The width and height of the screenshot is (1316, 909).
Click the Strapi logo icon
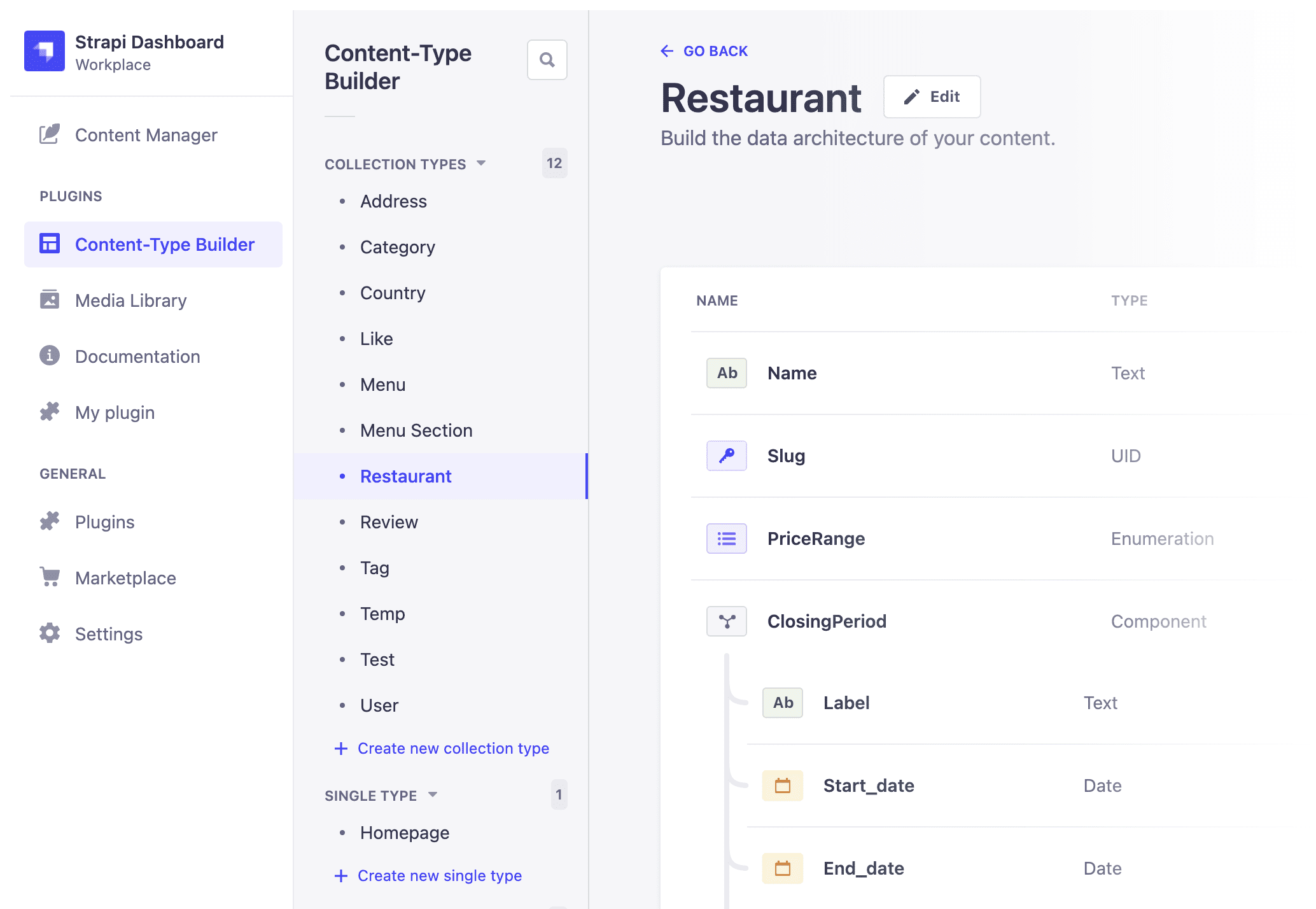pos(45,51)
